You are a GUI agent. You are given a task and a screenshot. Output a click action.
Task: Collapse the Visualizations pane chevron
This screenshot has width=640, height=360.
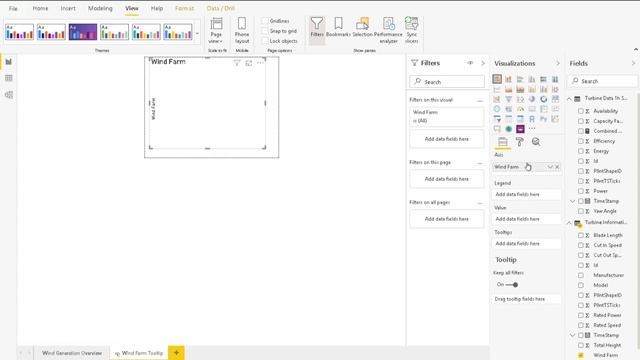coord(558,63)
